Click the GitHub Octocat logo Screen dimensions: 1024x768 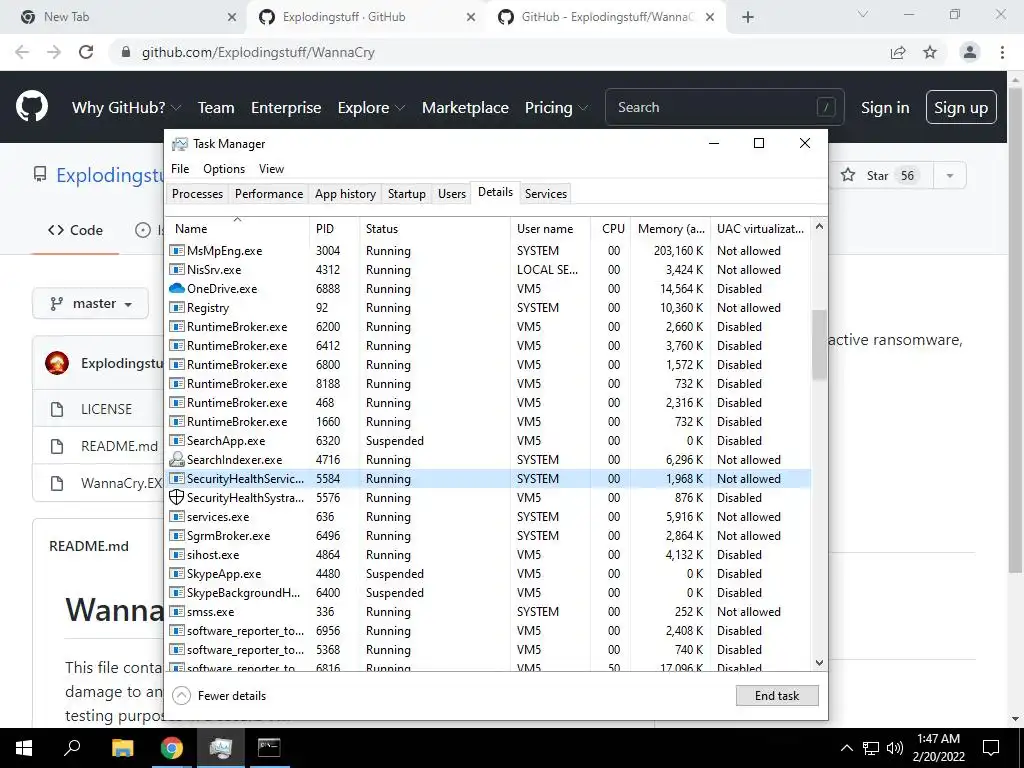(32, 107)
